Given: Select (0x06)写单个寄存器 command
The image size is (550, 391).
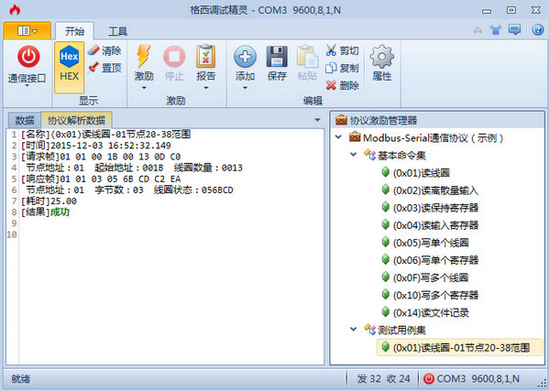Looking at the screenshot, I should point(435,260).
